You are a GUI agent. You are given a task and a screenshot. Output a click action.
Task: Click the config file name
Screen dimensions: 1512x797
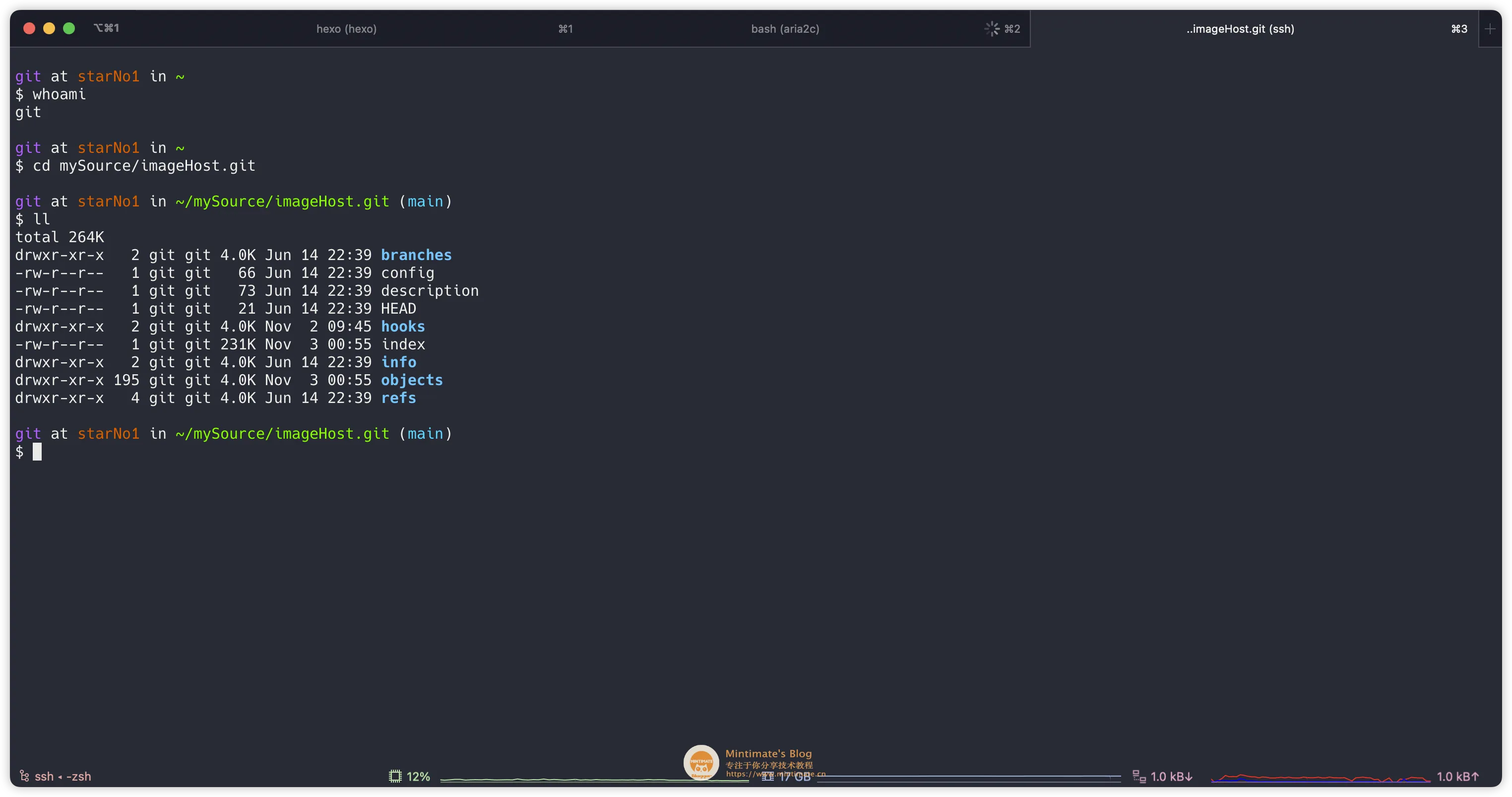(407, 273)
